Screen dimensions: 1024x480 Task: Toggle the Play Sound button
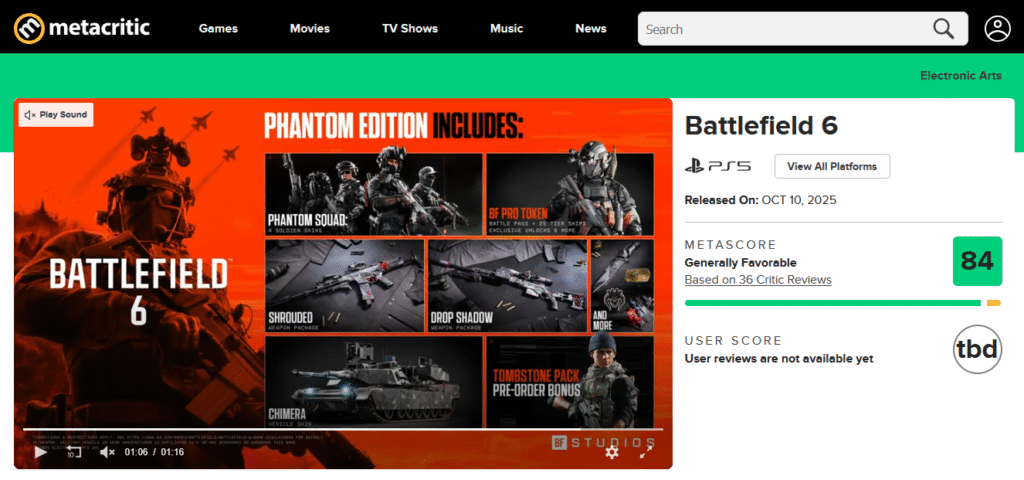(56, 115)
